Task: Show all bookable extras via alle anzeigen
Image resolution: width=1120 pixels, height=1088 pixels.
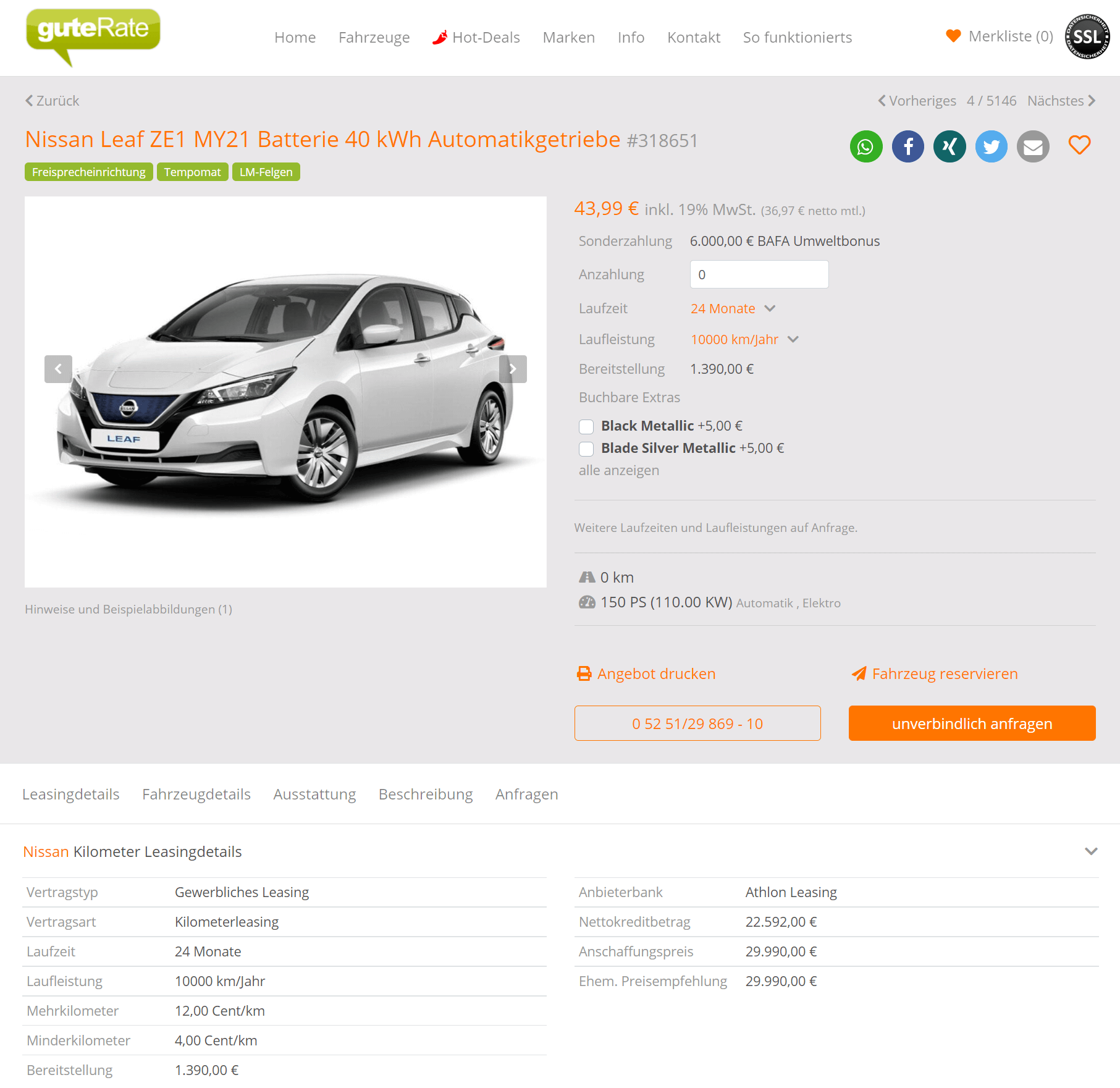Action: pos(619,470)
